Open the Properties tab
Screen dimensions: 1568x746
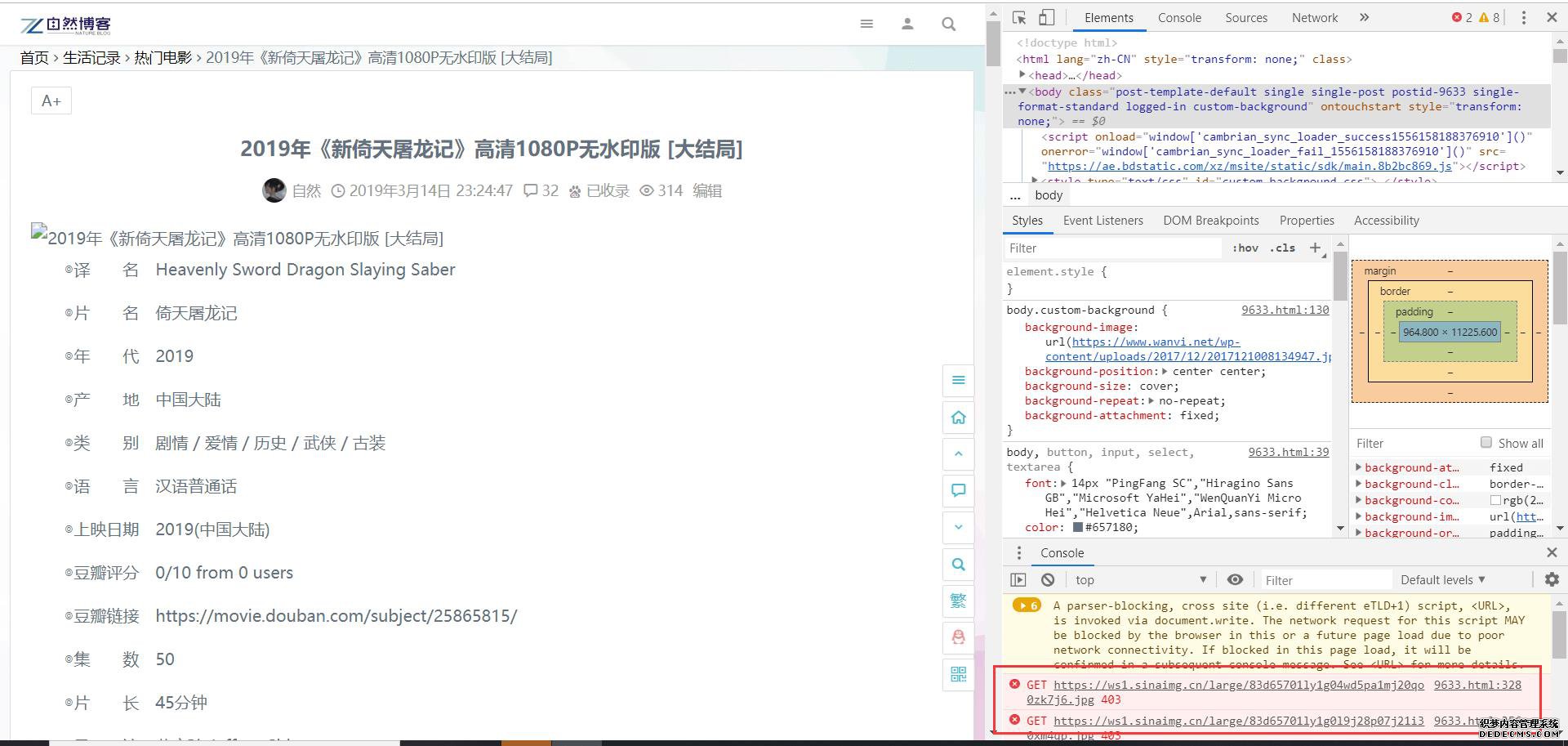pyautogui.click(x=1307, y=221)
